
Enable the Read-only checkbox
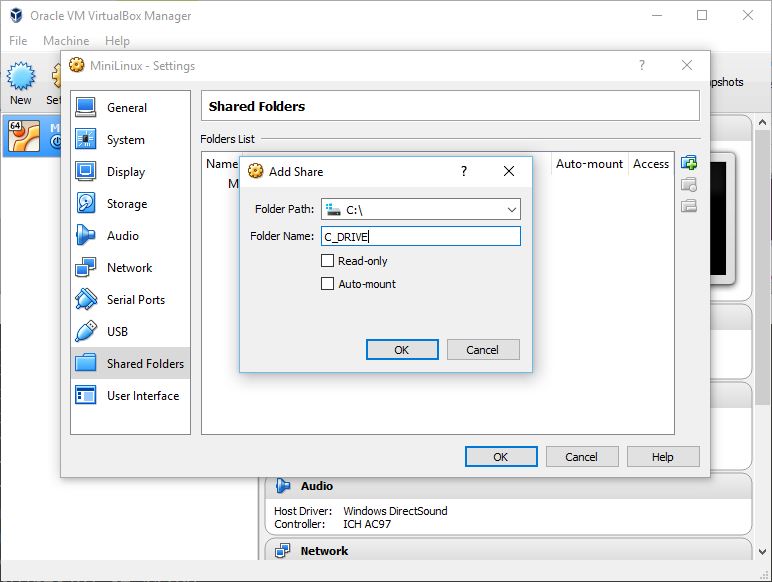click(x=327, y=260)
